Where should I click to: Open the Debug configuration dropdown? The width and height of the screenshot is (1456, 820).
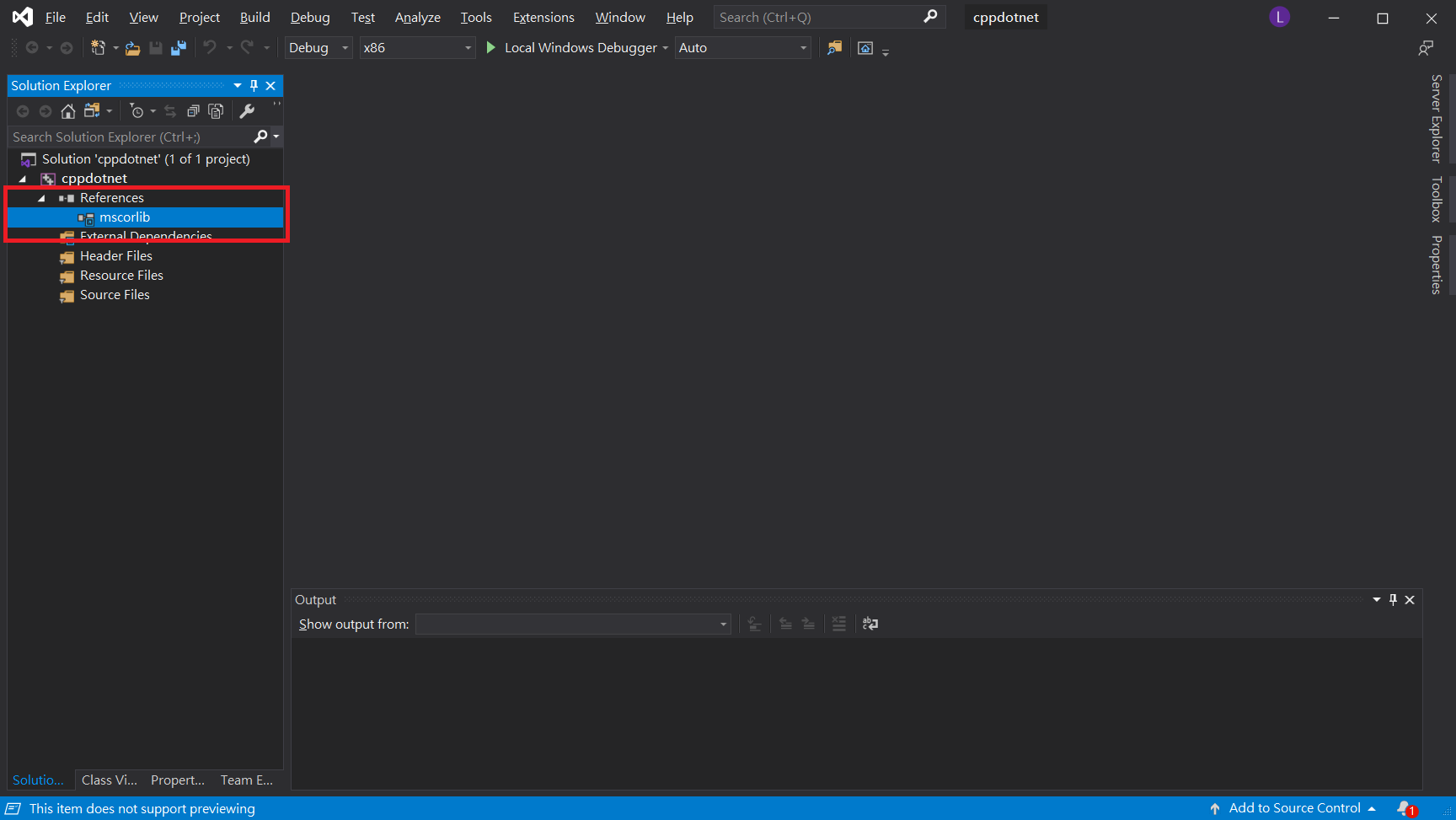[x=318, y=48]
